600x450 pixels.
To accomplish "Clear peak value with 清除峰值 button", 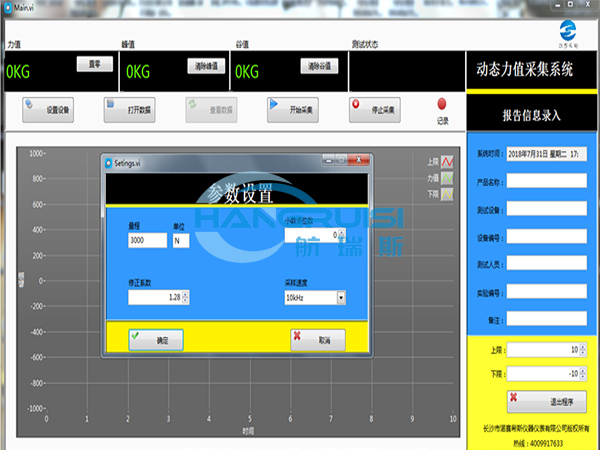I will [207, 66].
